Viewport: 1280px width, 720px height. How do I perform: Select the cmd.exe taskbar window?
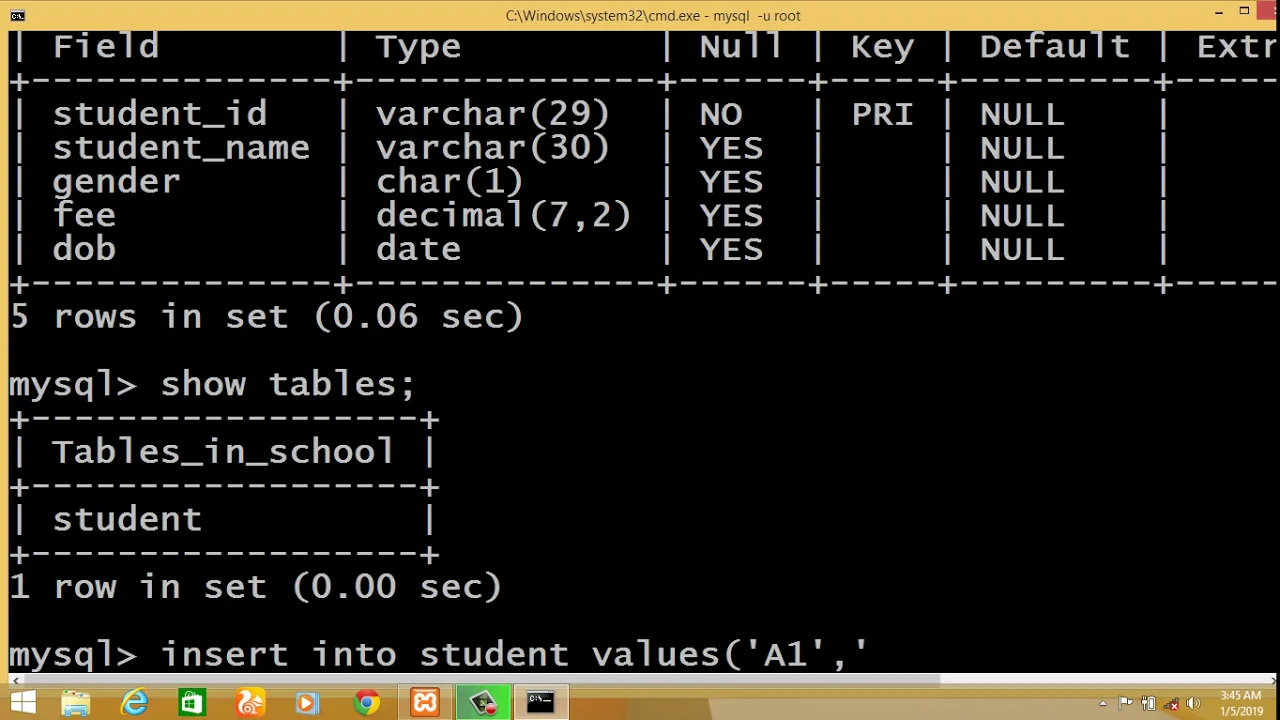pyautogui.click(x=541, y=703)
